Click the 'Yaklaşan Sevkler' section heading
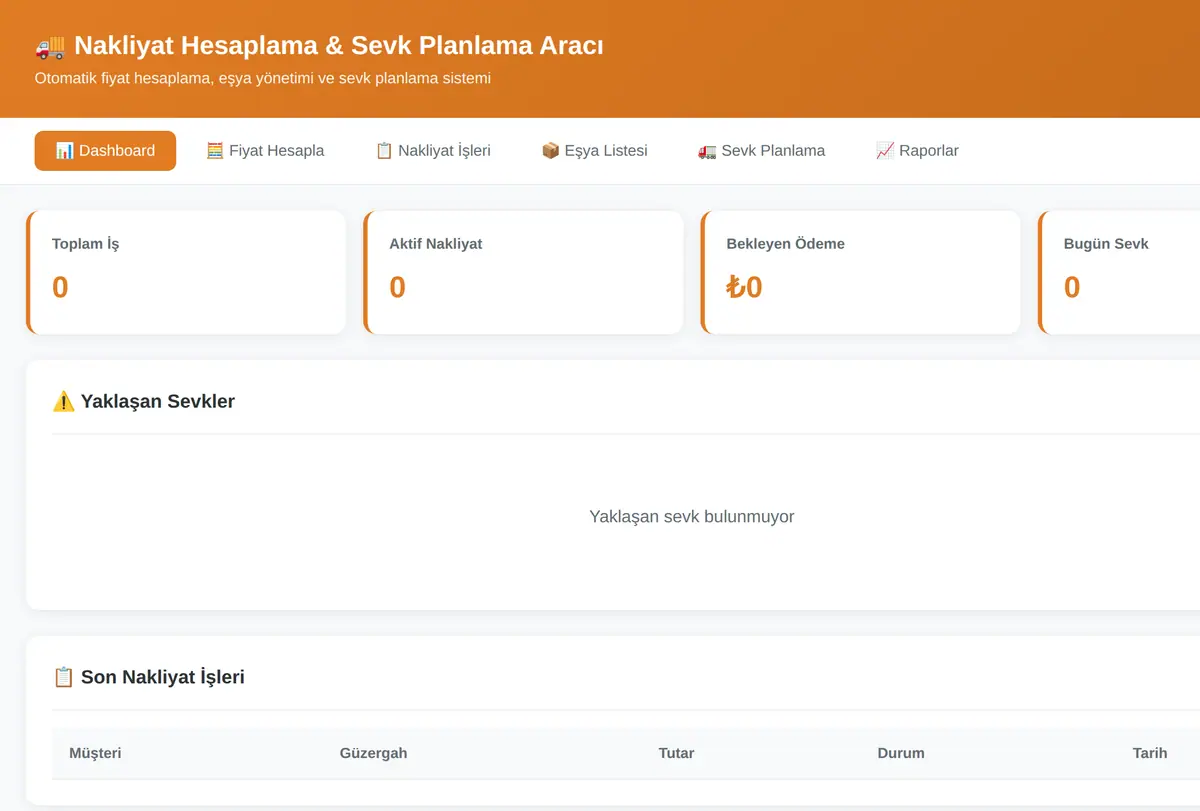This screenshot has height=811, width=1200. (143, 402)
